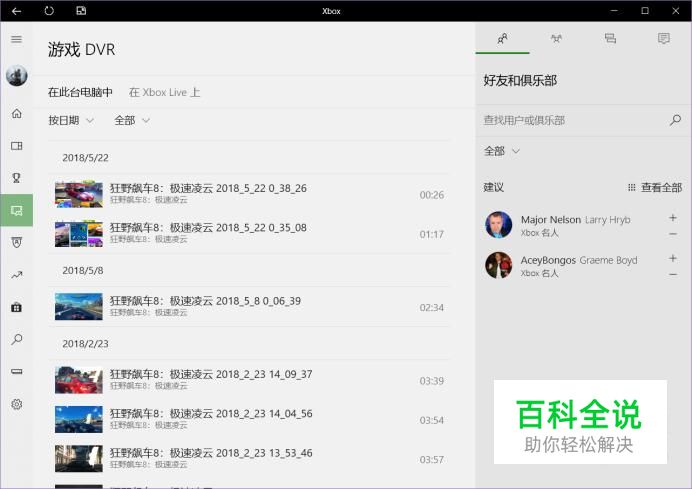
Task: Select clip title 狂野飙车8：极速凌云 2018_5_22 0_35_08
Action: pyautogui.click(x=208, y=228)
